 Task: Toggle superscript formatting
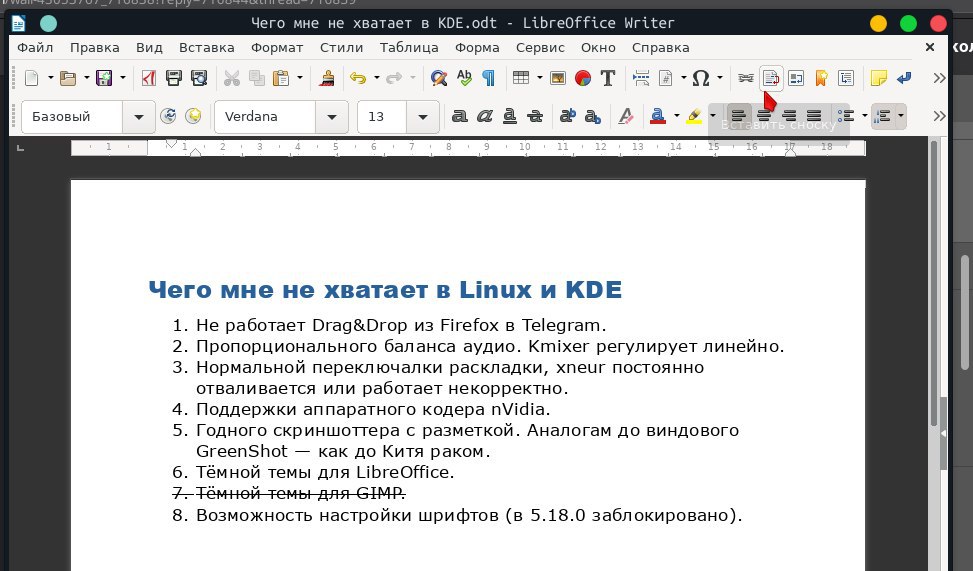(x=568, y=116)
